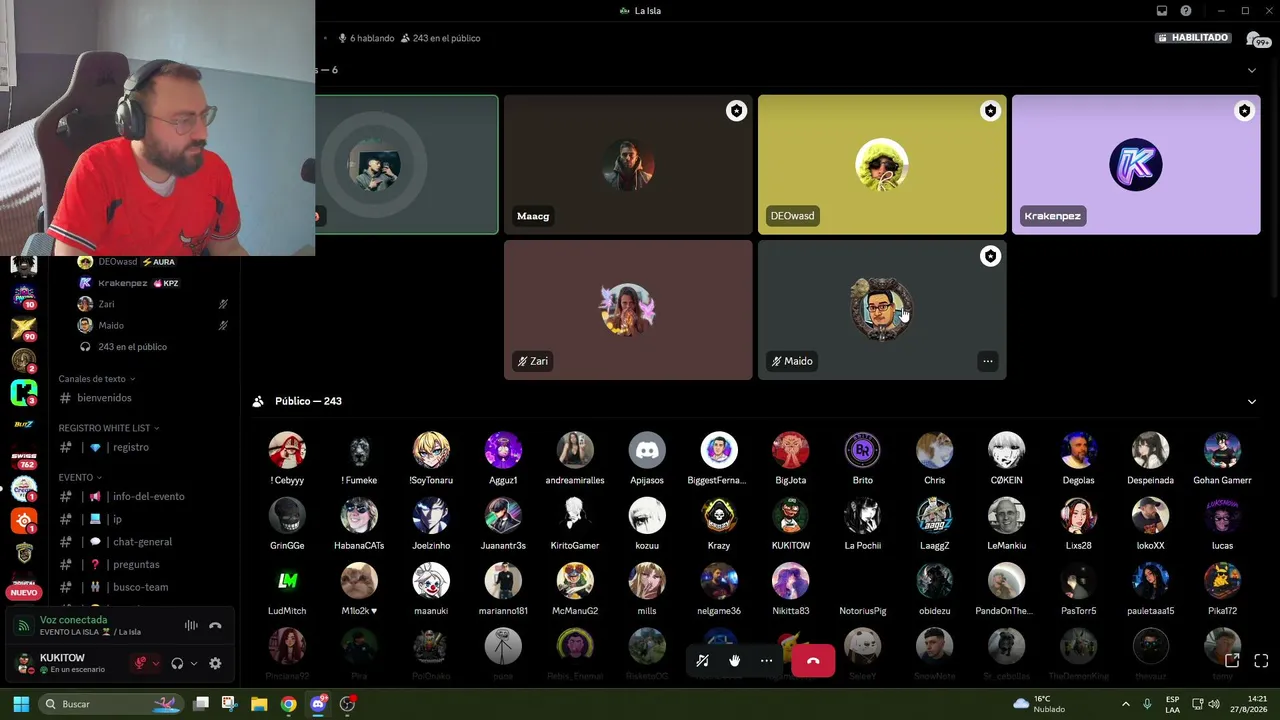Open User Settings gear
The width and height of the screenshot is (1280, 720).
(215, 663)
